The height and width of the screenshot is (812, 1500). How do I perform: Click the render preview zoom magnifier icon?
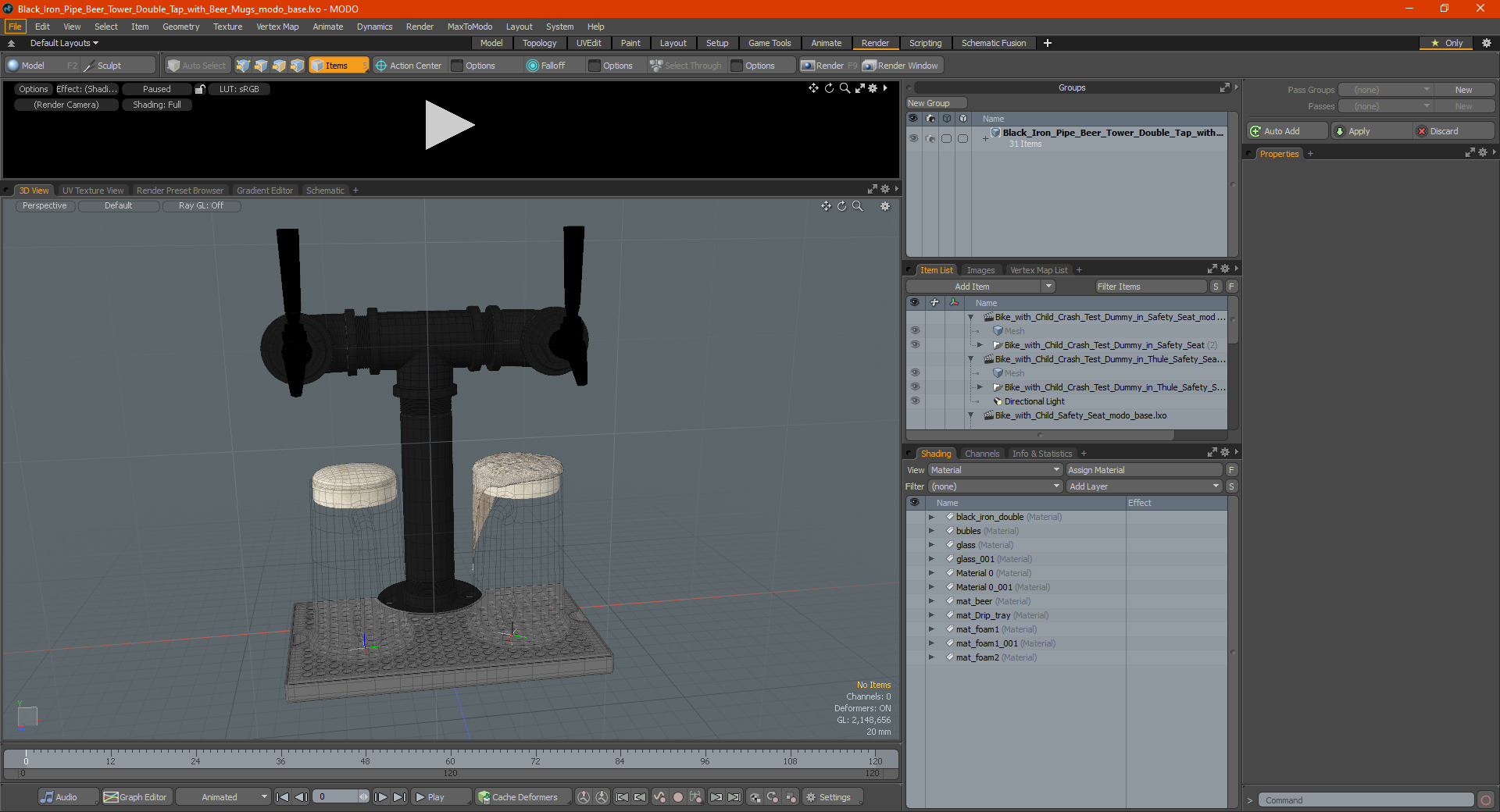845,88
